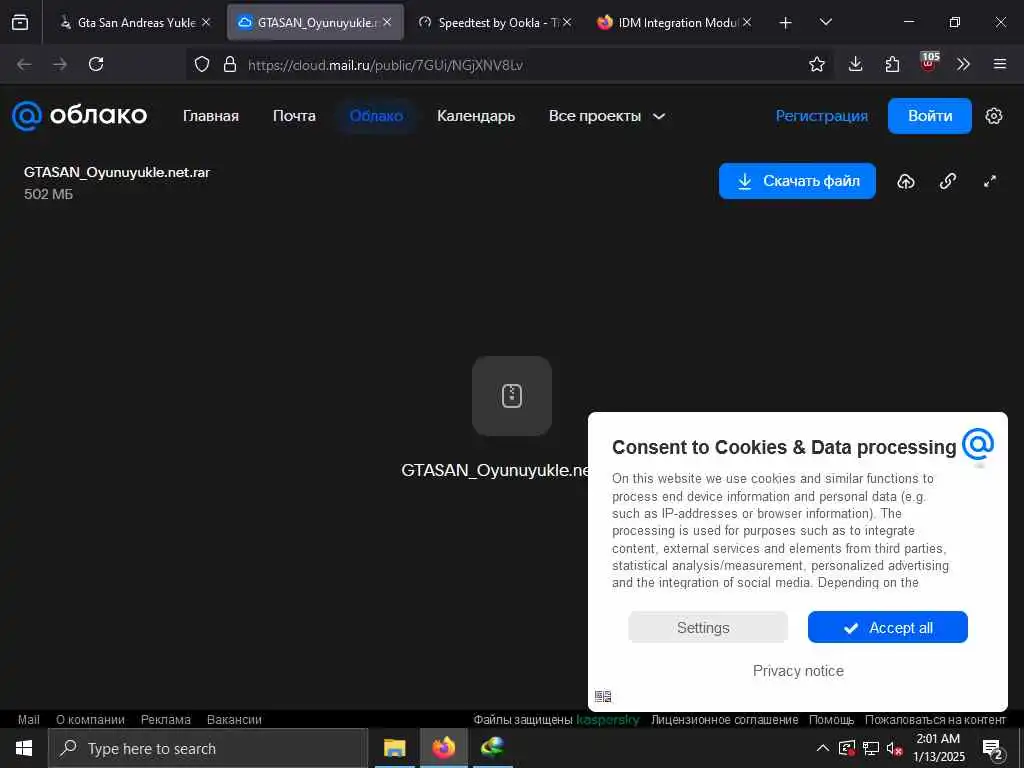The width and height of the screenshot is (1024, 768).
Task: Switch to the Speedtest by Ookla tab
Action: pyautogui.click(x=494, y=22)
